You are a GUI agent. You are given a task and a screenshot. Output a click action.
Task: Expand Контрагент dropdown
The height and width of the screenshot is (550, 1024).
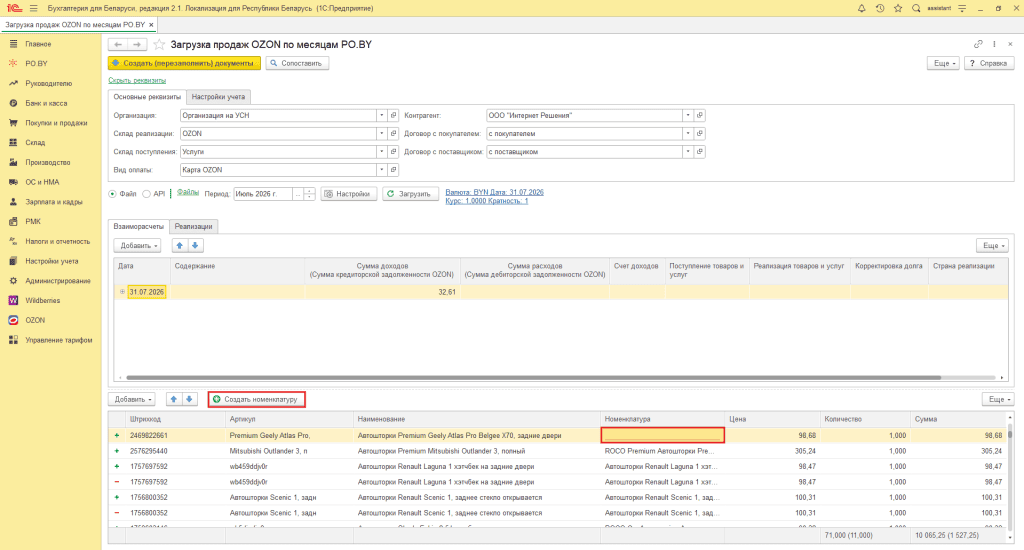click(688, 116)
